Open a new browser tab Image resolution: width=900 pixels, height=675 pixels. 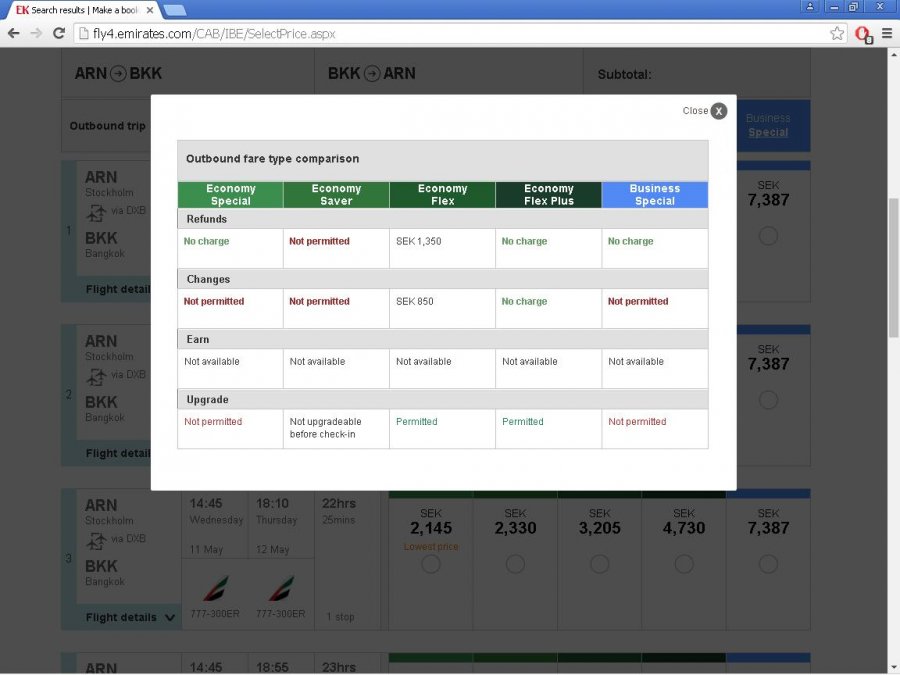pyautogui.click(x=174, y=10)
